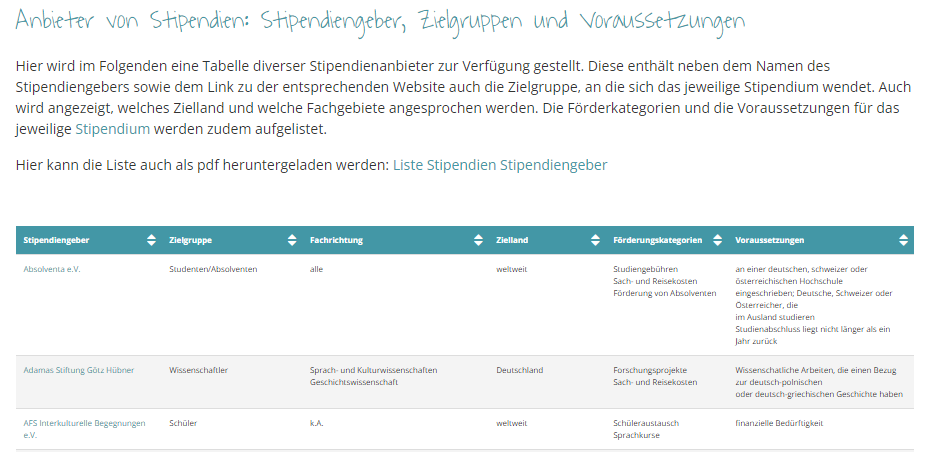Click the page heading Anbieter von Stipendien

click(380, 22)
